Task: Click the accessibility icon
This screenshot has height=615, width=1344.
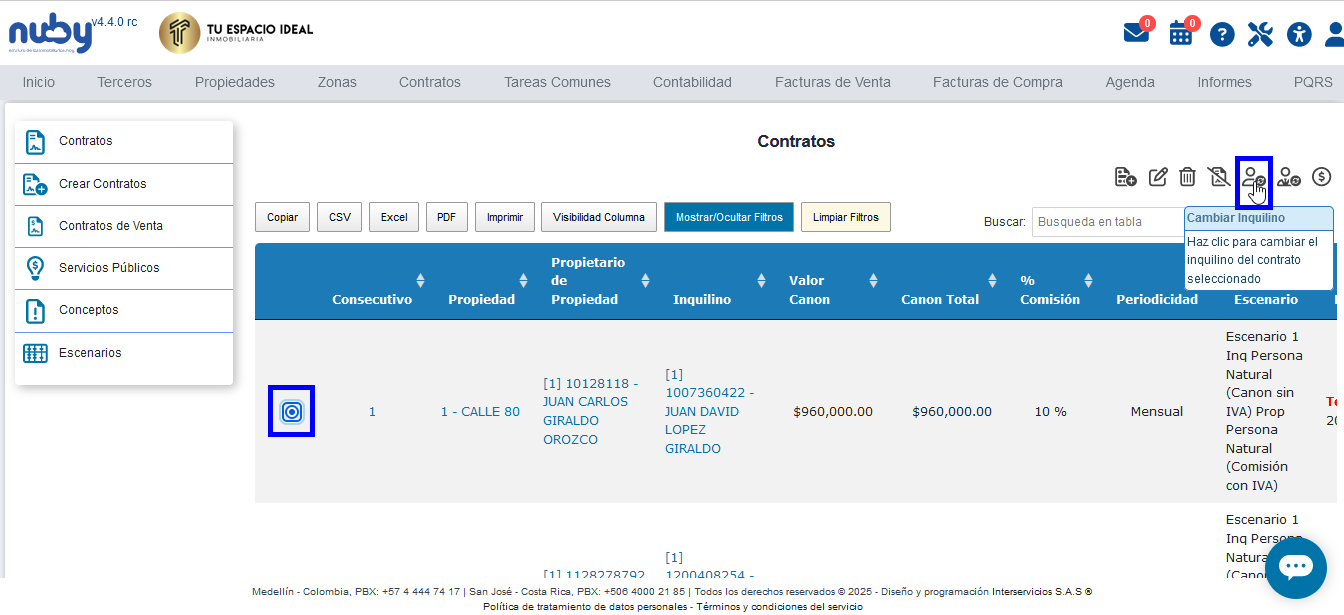Action: pyautogui.click(x=1298, y=35)
